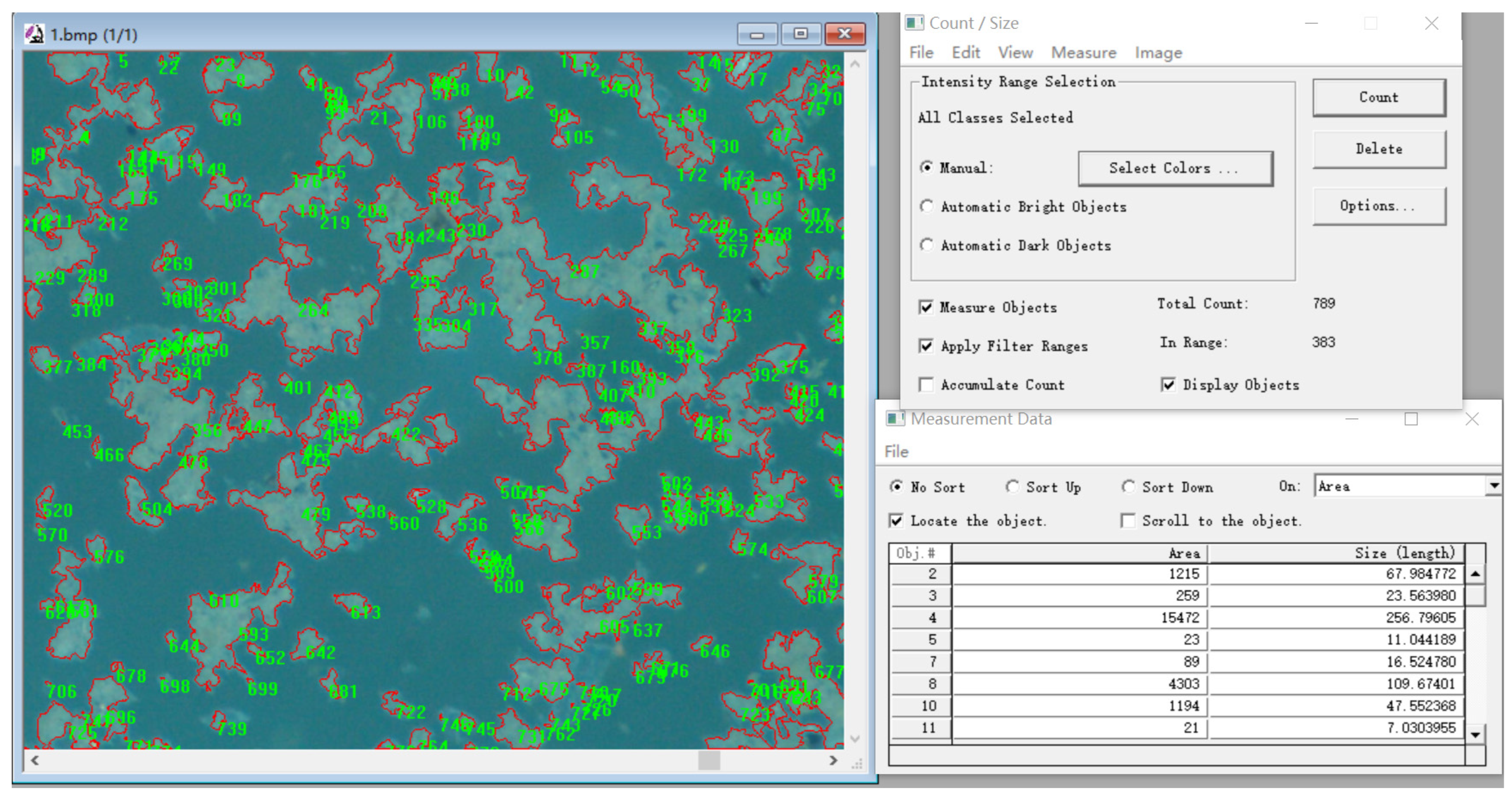Click object label 453 in image
Screen dimensions: 1512x797
click(x=78, y=432)
